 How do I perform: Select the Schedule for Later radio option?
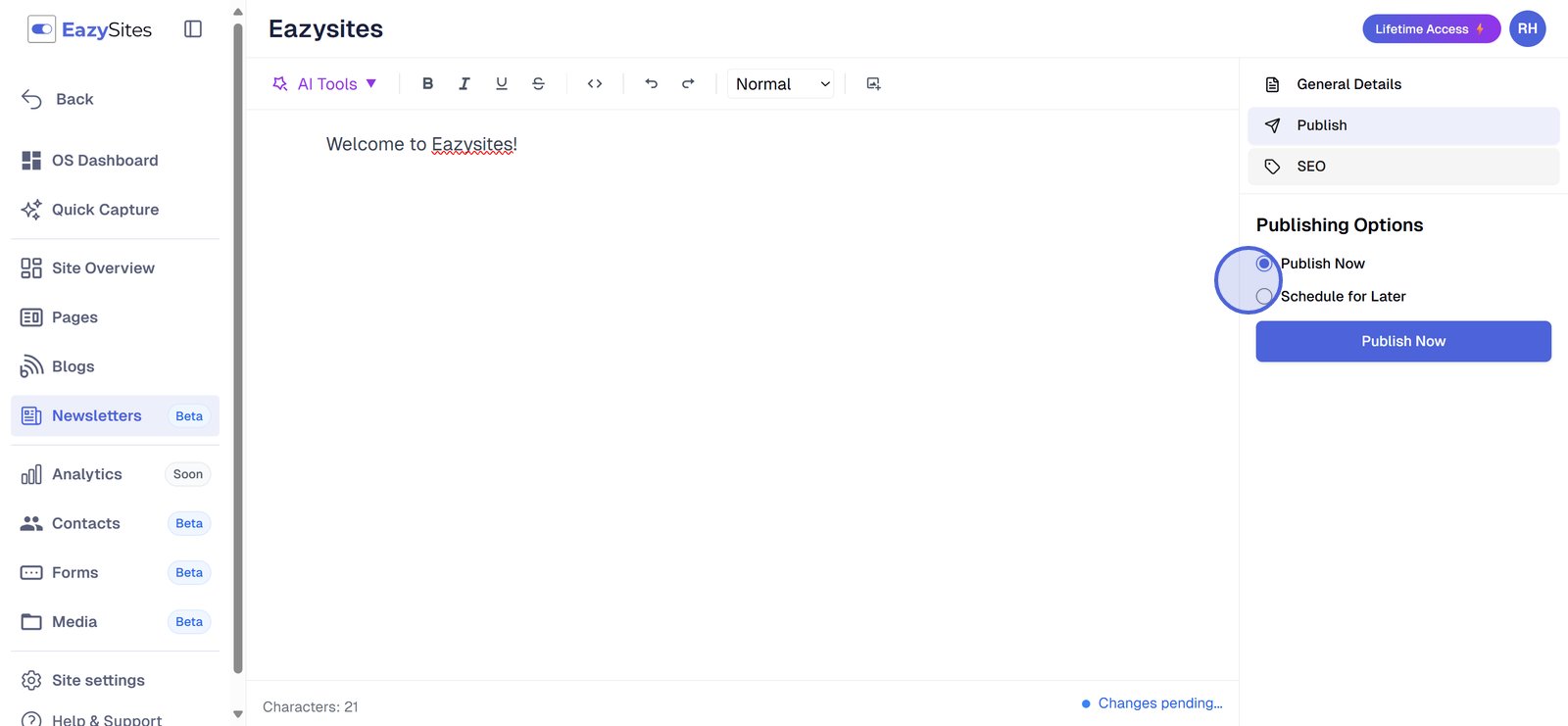(x=1264, y=297)
